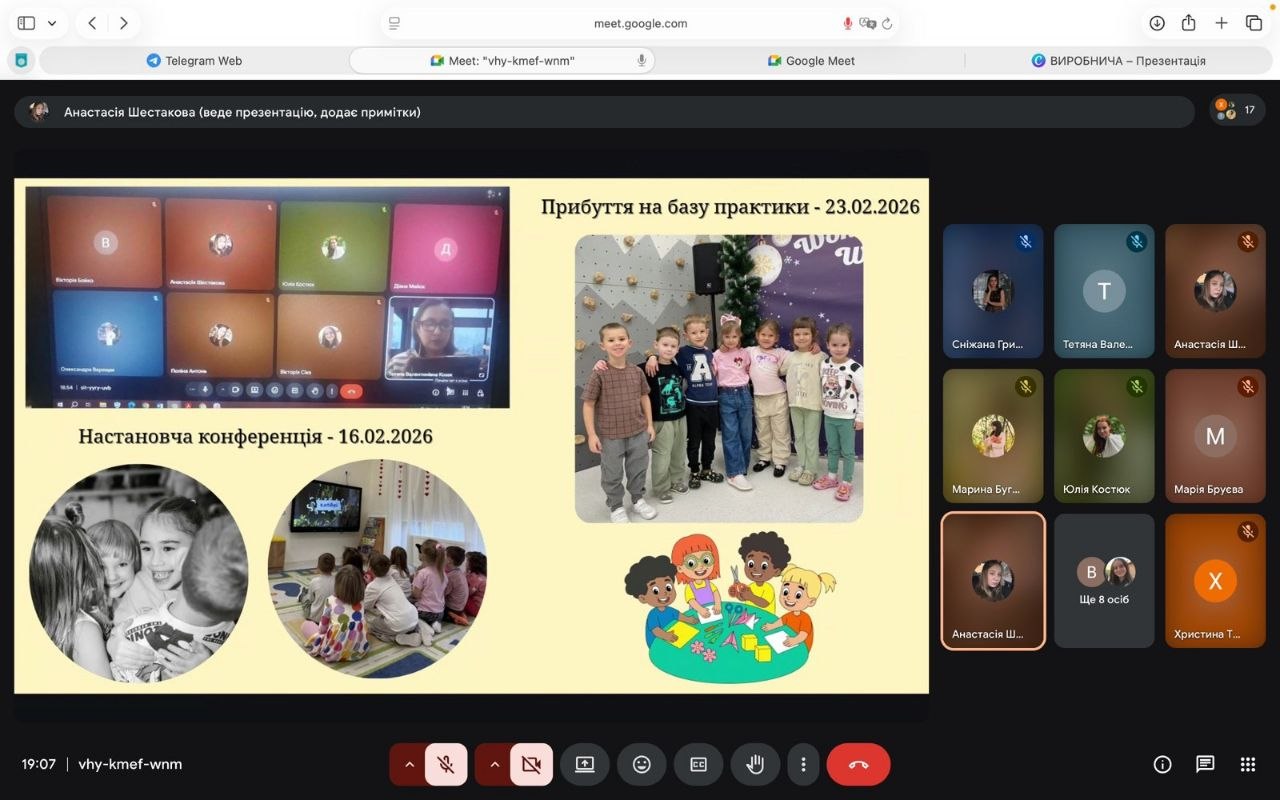Toggle closed captions CC button

[698, 764]
